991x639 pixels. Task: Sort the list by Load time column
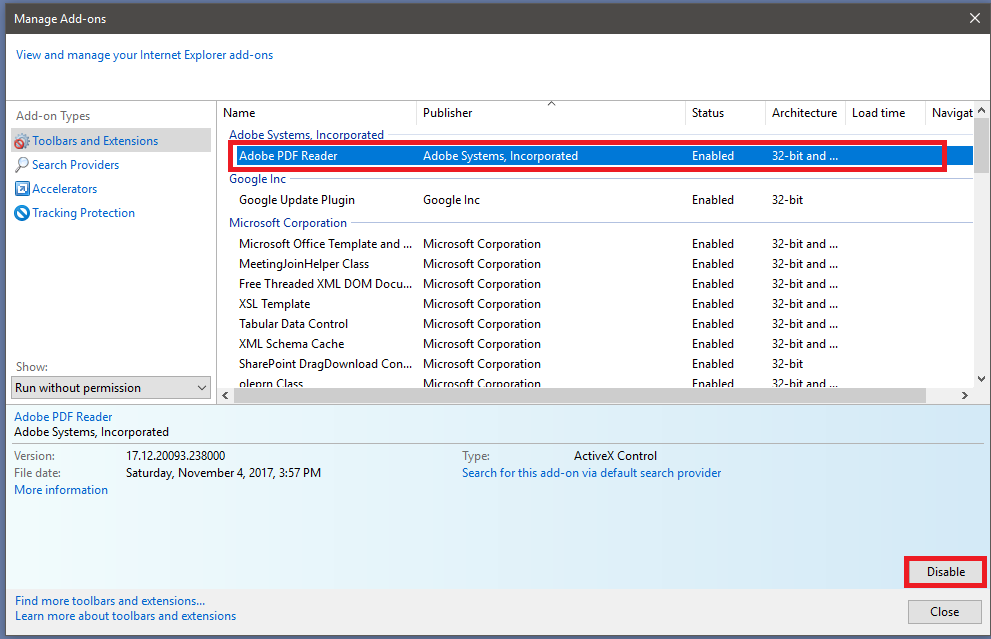[885, 113]
